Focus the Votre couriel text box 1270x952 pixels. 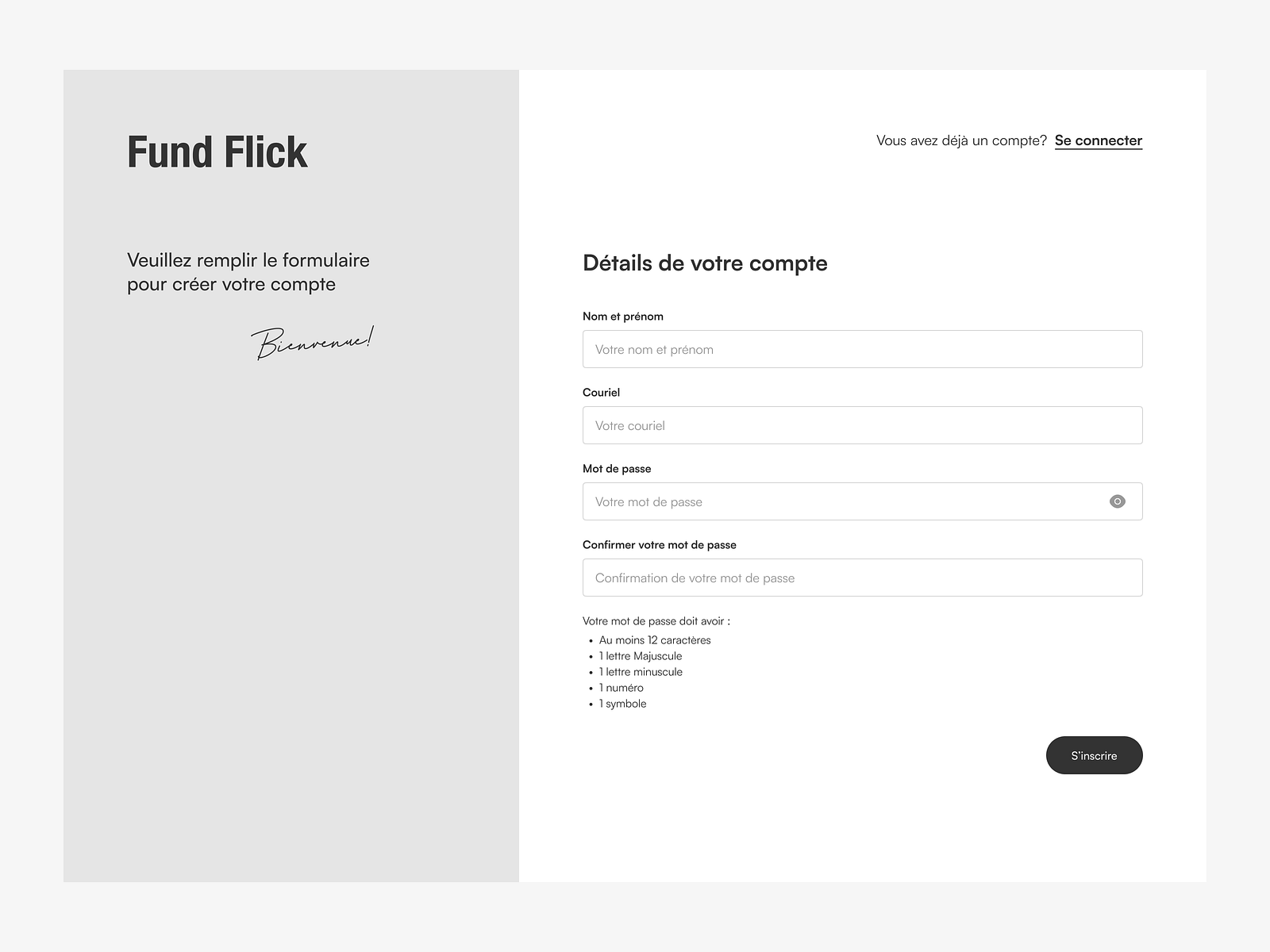(x=862, y=425)
